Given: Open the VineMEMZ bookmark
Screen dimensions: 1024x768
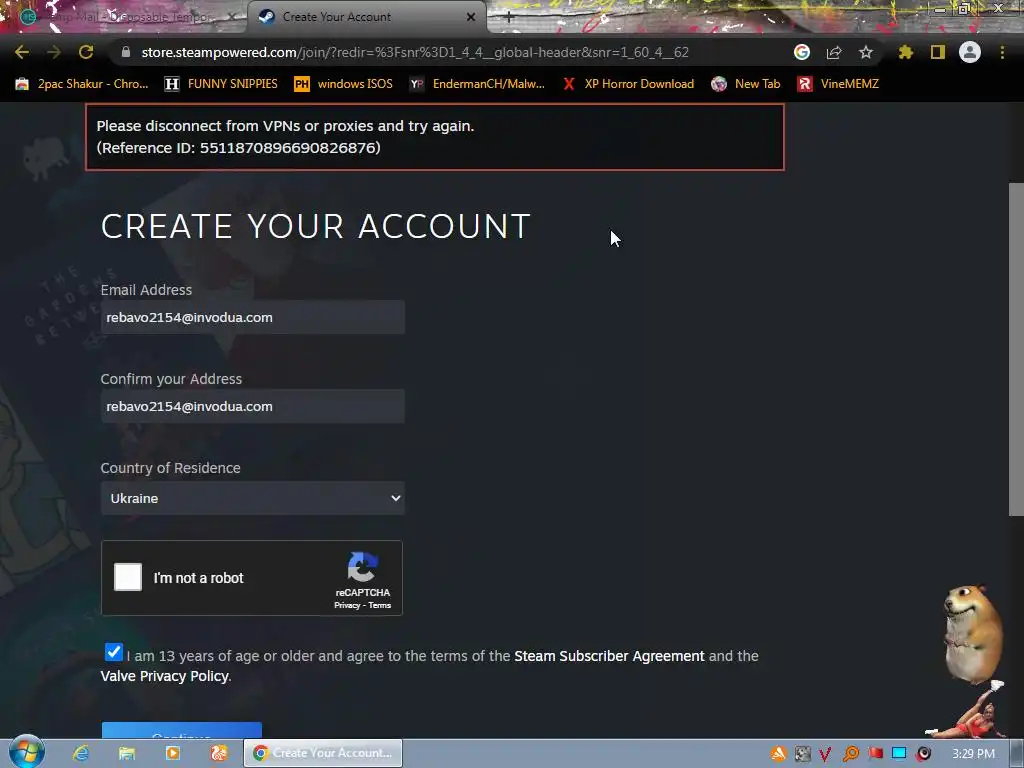Looking at the screenshot, I should [x=838, y=84].
